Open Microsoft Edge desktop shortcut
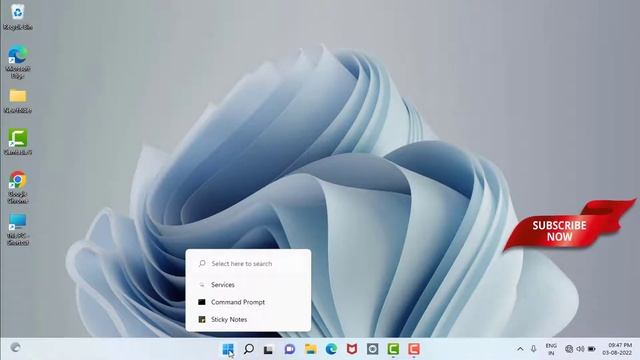This screenshot has height=360, width=640. pos(18,62)
